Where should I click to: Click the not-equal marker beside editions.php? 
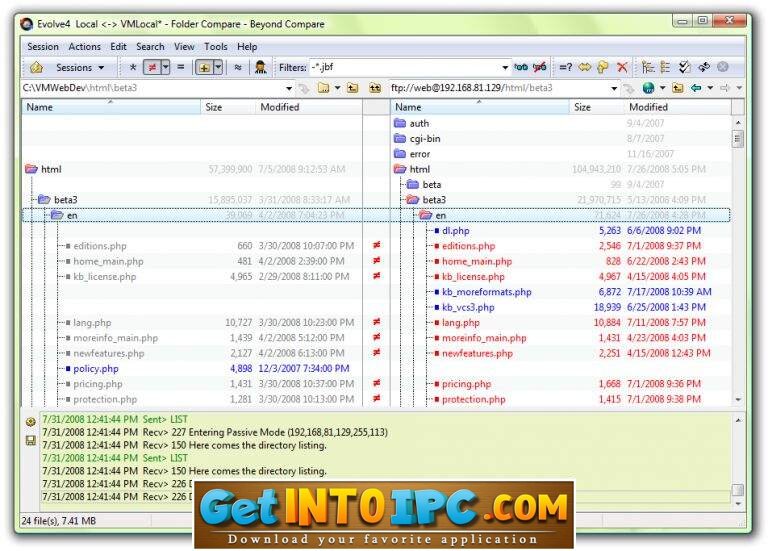[x=376, y=245]
